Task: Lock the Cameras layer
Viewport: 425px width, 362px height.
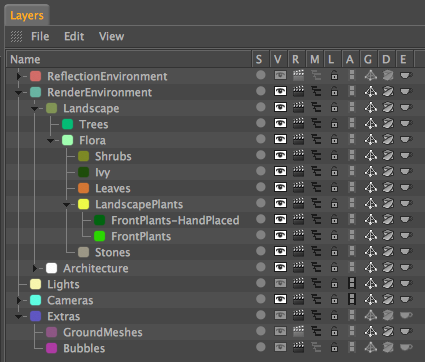Action: point(334,299)
